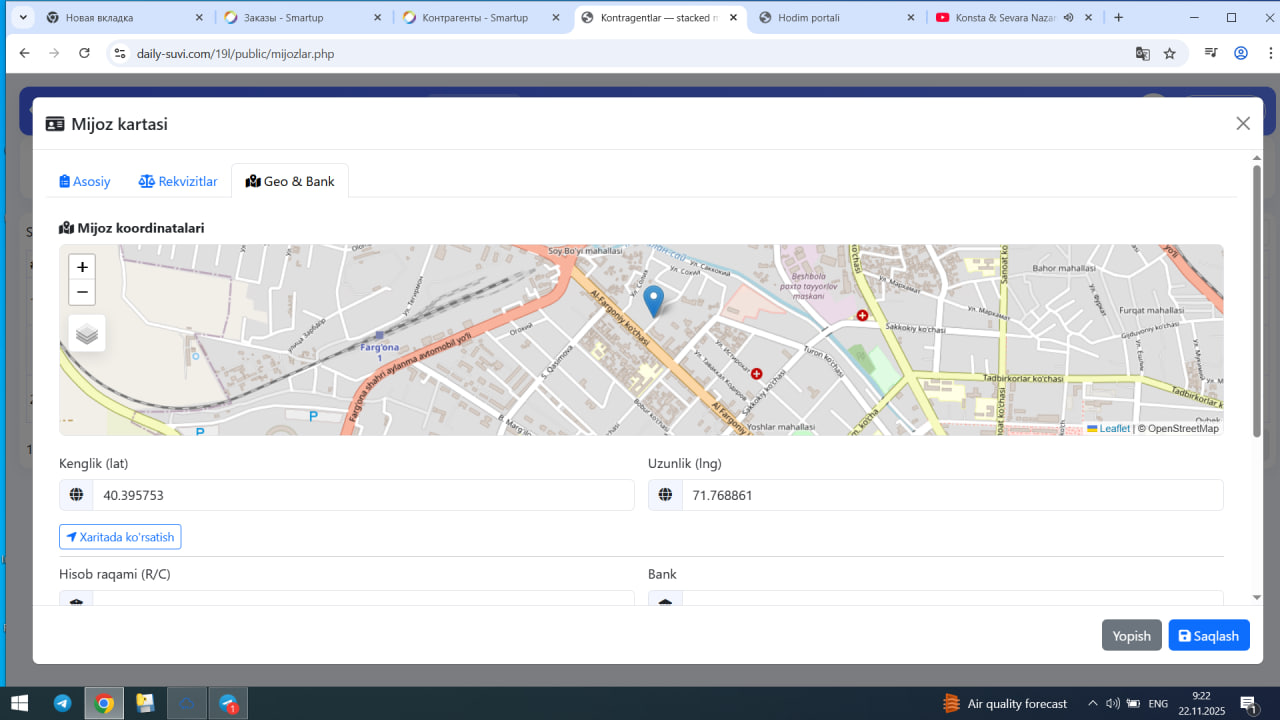1280x720 pixels.
Task: Click the Kenglik (lat) input field
Action: coord(362,495)
